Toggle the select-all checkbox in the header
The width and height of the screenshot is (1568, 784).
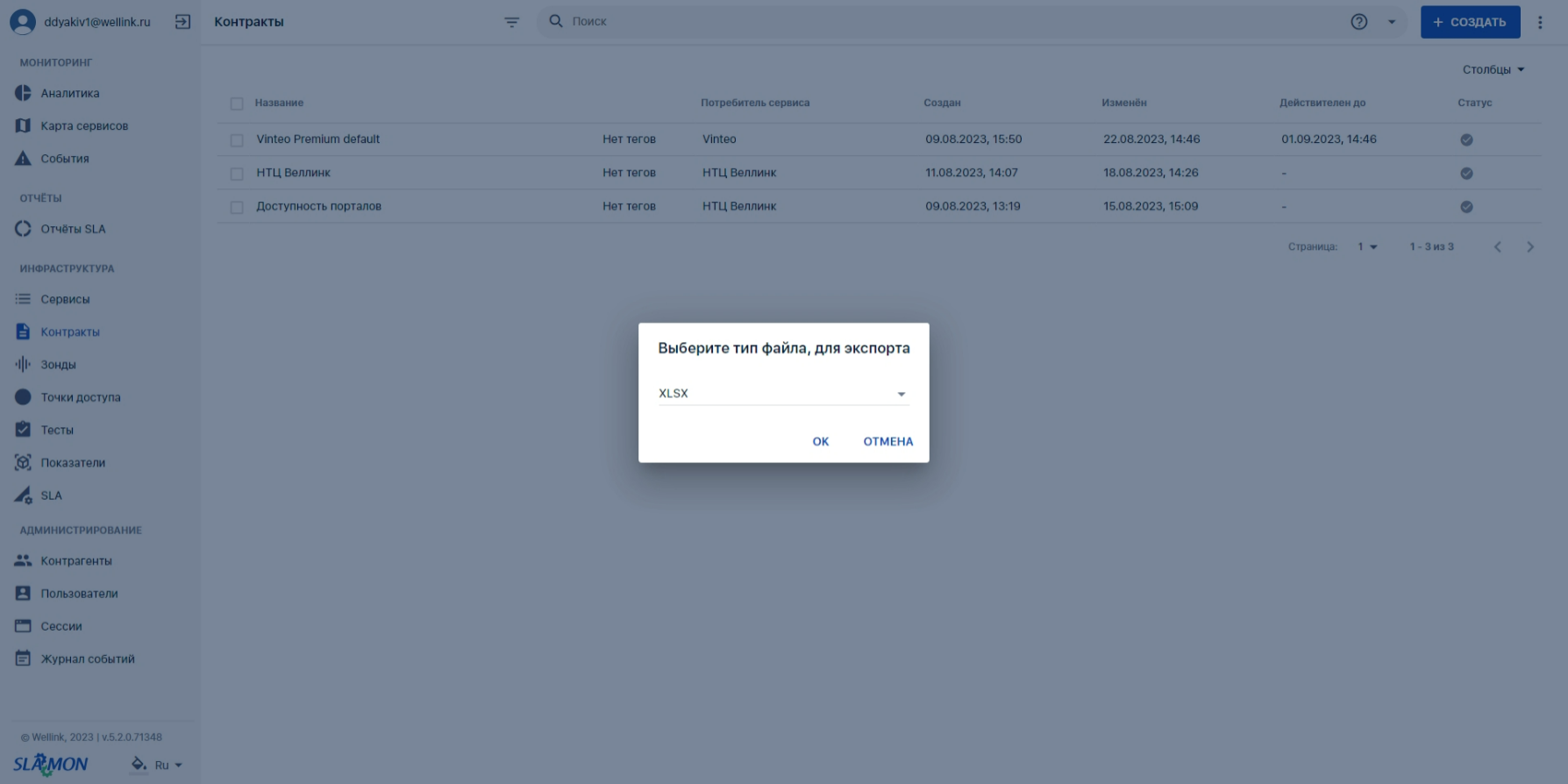[237, 103]
